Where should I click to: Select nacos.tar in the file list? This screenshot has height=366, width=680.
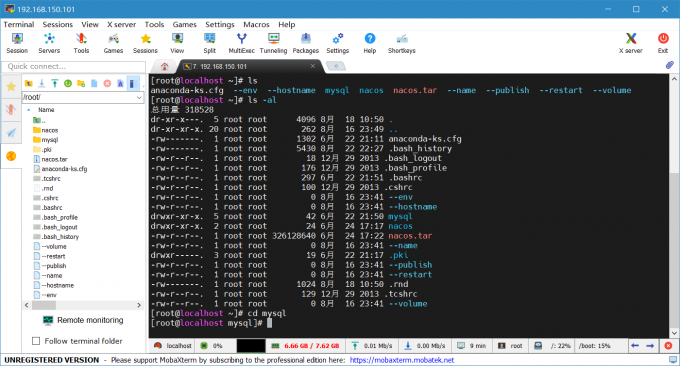[x=54, y=159]
